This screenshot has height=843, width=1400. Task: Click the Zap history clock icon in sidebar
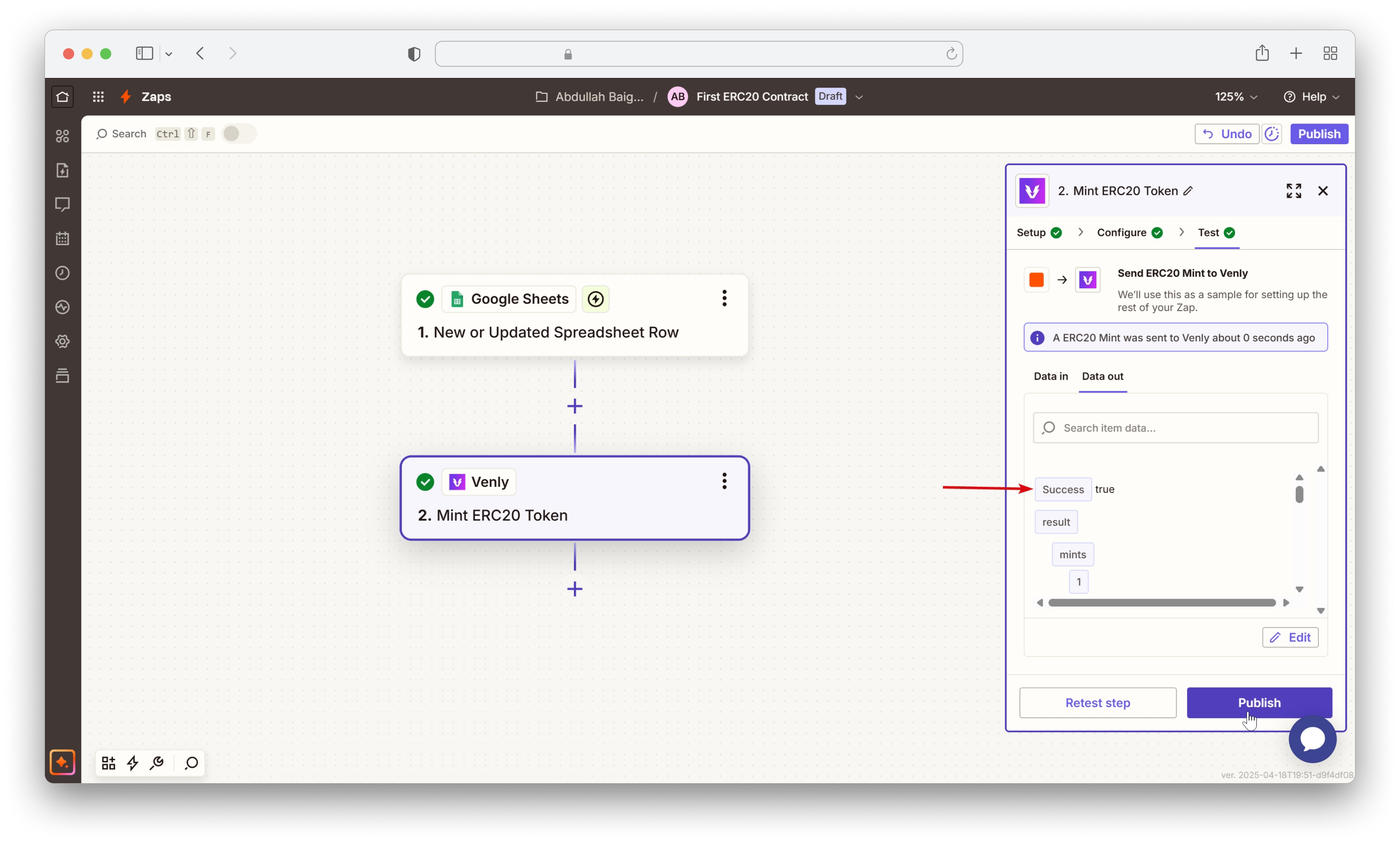(63, 273)
